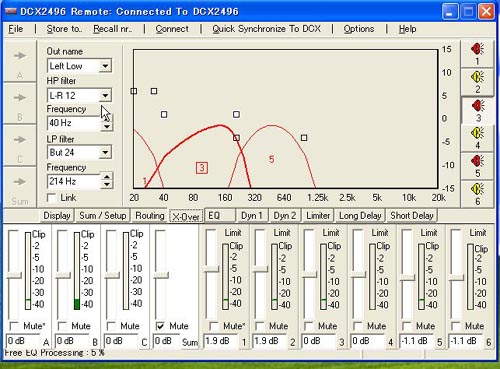Select input C arrow button
Image resolution: width=500 pixels, height=369 pixels.
(x=20, y=145)
